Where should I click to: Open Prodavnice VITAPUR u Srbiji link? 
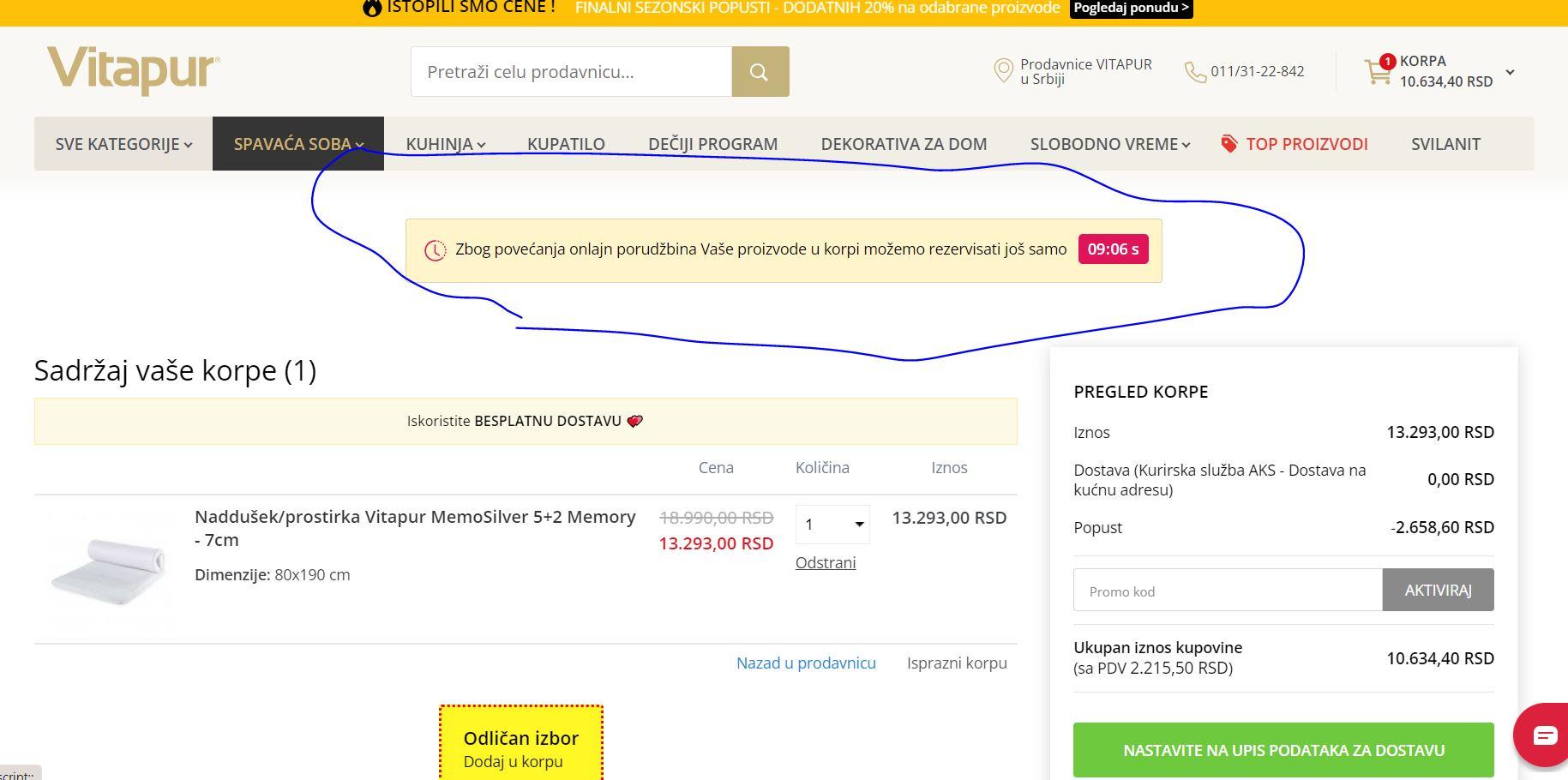tap(1086, 72)
